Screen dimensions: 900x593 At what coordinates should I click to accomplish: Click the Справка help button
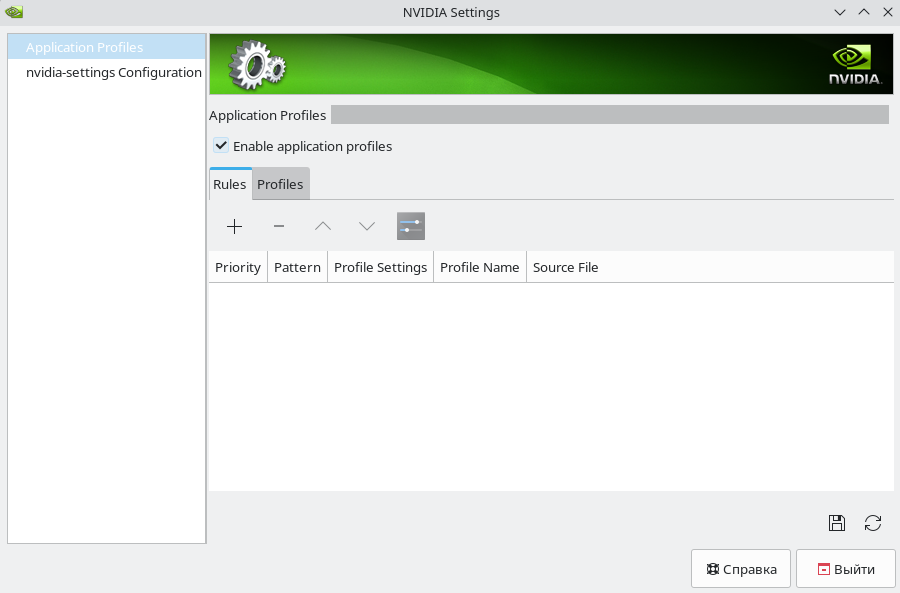point(741,569)
